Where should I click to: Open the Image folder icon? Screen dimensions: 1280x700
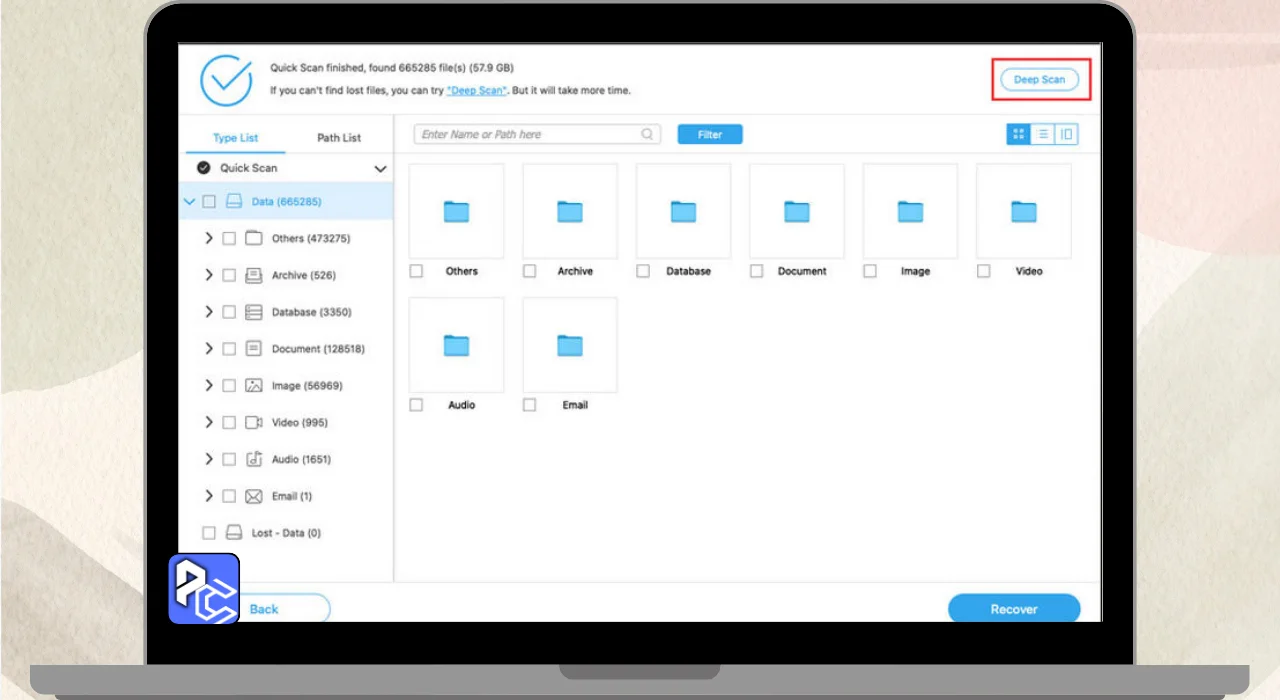click(910, 211)
